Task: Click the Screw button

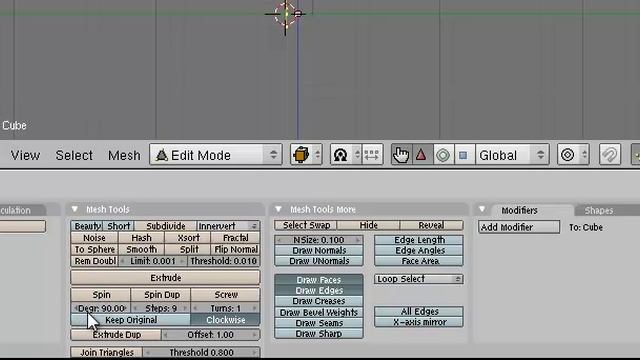Action: coord(226,295)
